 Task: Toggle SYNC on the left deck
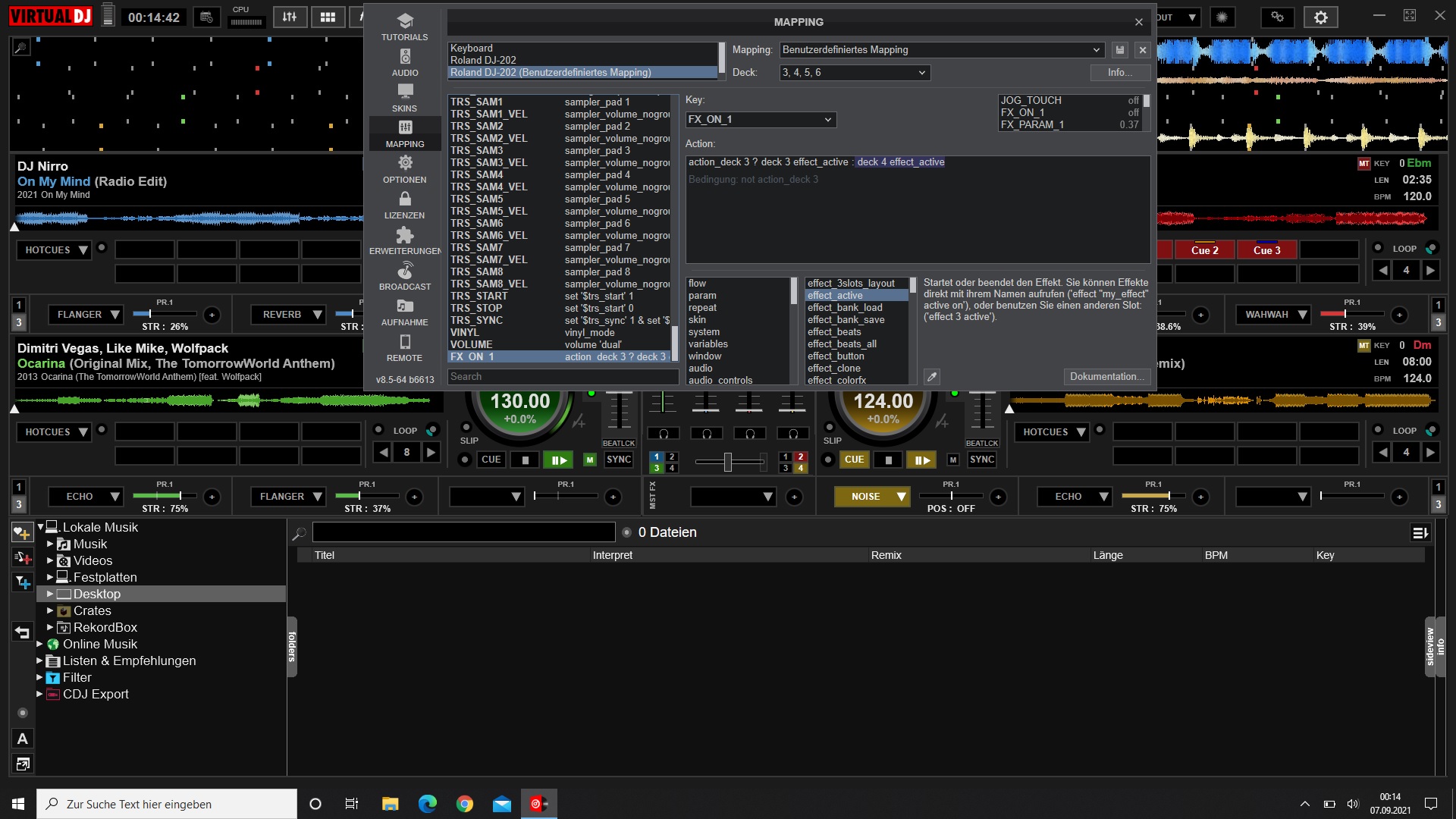tap(619, 460)
